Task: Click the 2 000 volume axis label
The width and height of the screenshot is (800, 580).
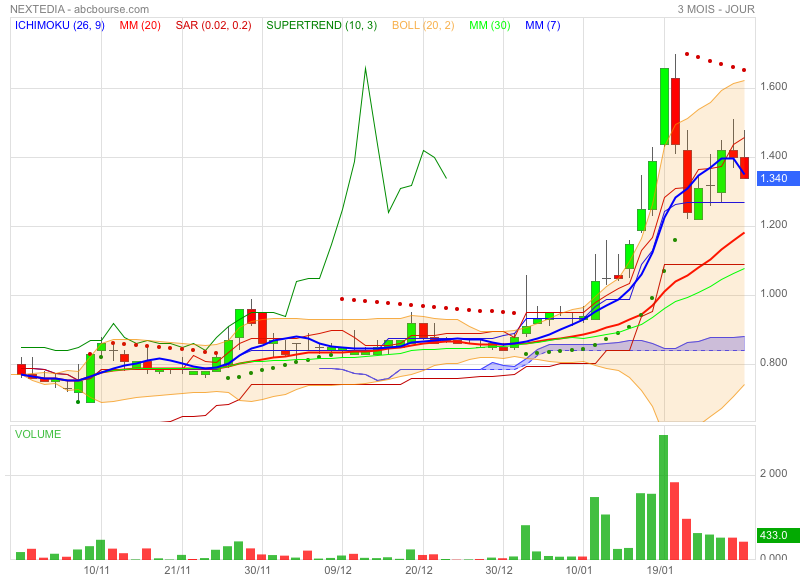Action: (773, 473)
